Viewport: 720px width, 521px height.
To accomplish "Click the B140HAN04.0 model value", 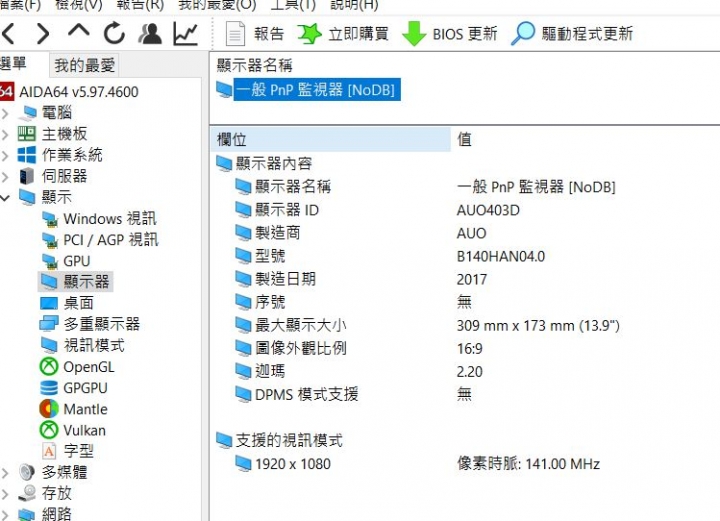I will (x=501, y=256).
